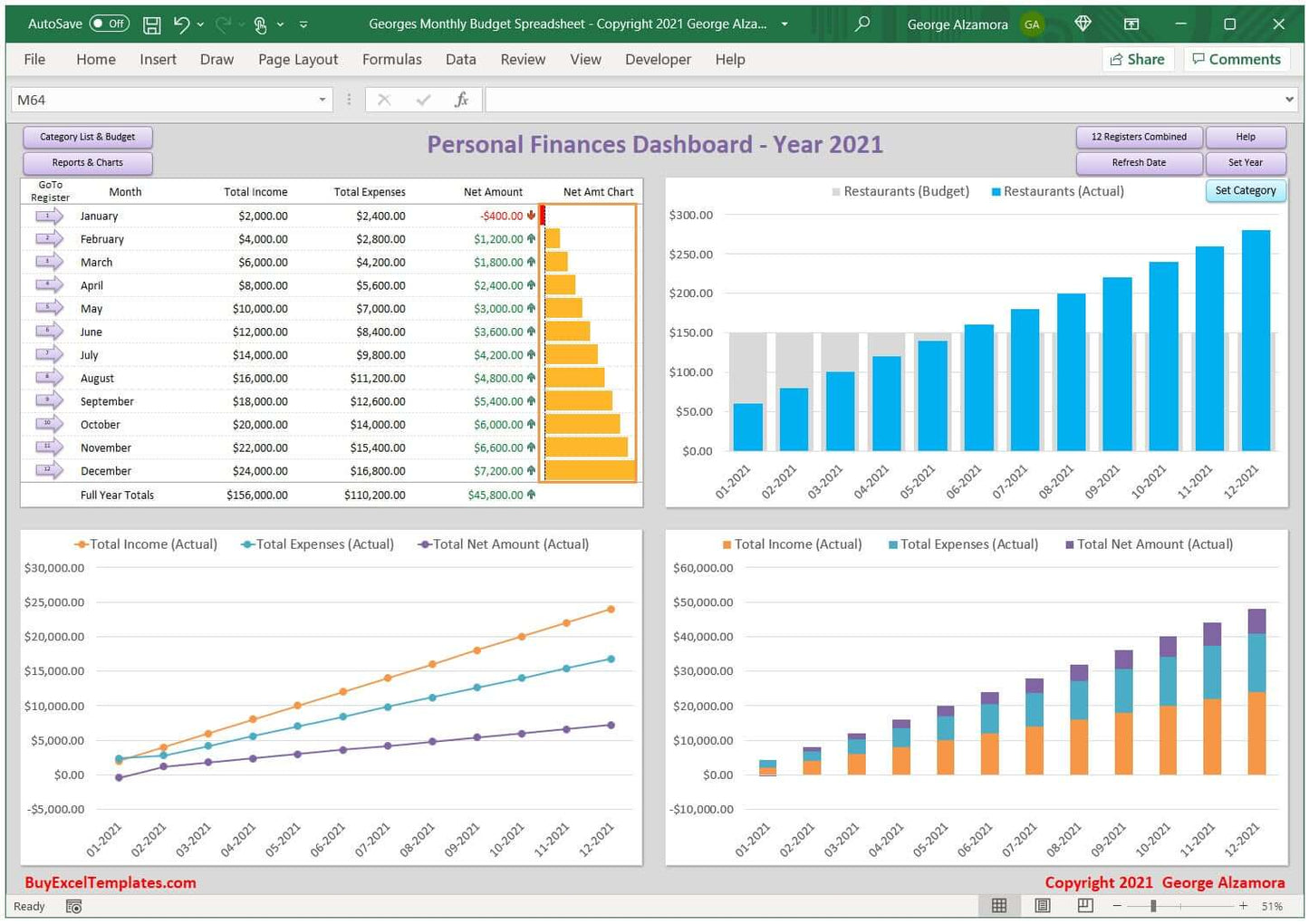Switch to the Formulas tab
The image size is (1309, 924).
pos(392,60)
